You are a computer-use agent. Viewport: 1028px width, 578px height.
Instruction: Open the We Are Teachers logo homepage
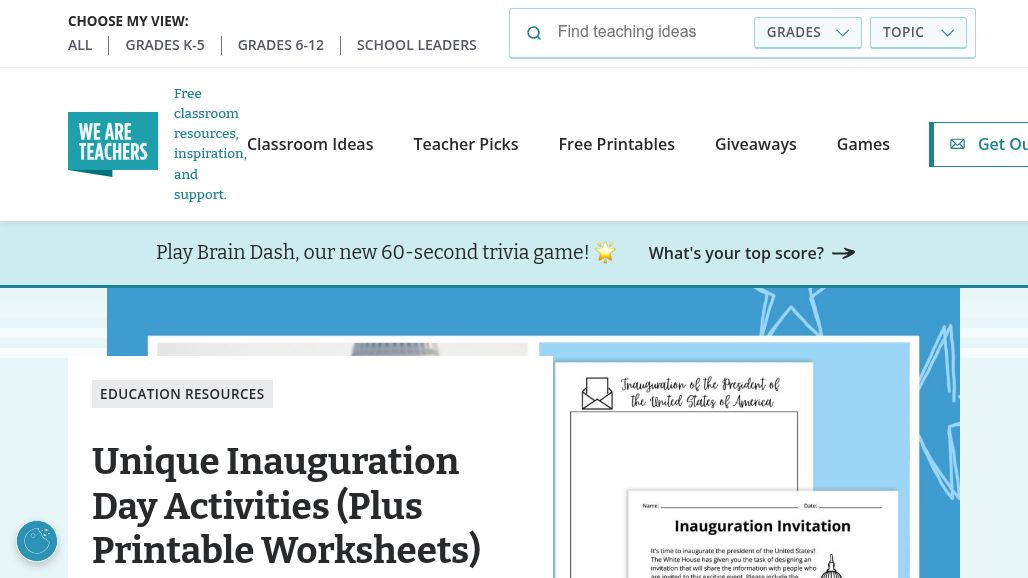113,144
